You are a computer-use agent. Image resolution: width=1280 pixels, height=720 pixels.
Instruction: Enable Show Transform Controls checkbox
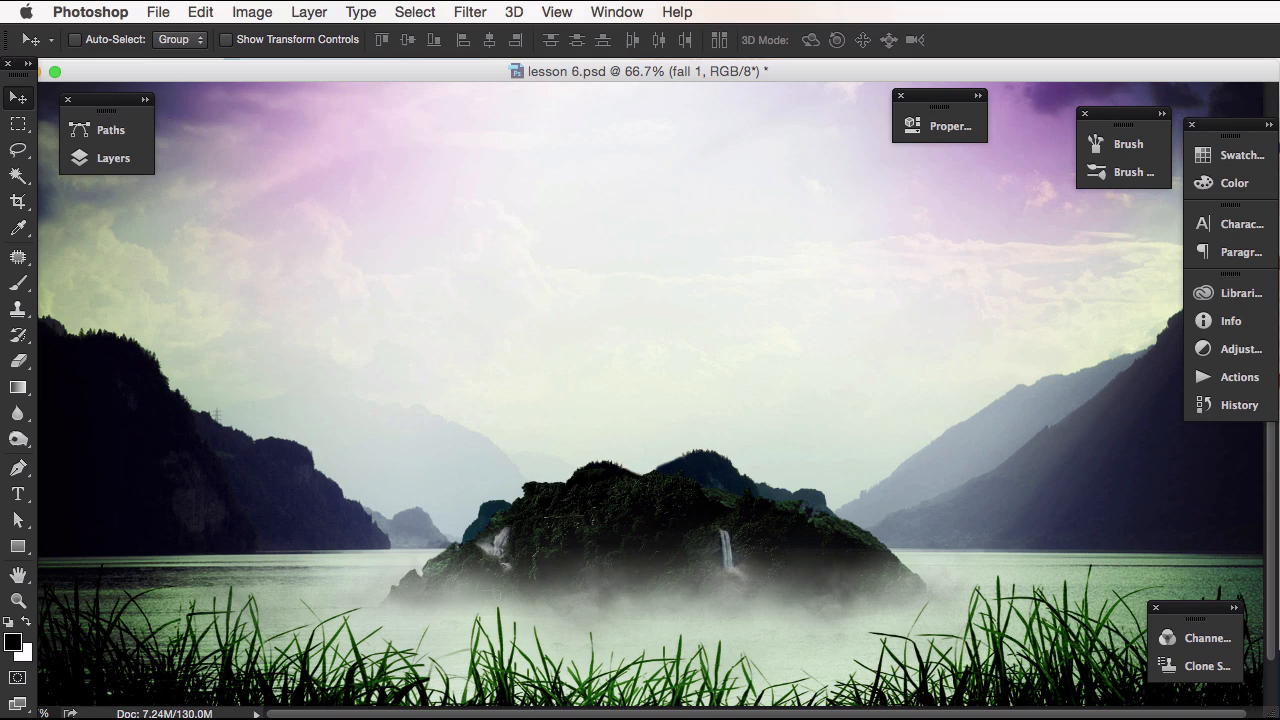[x=226, y=40]
